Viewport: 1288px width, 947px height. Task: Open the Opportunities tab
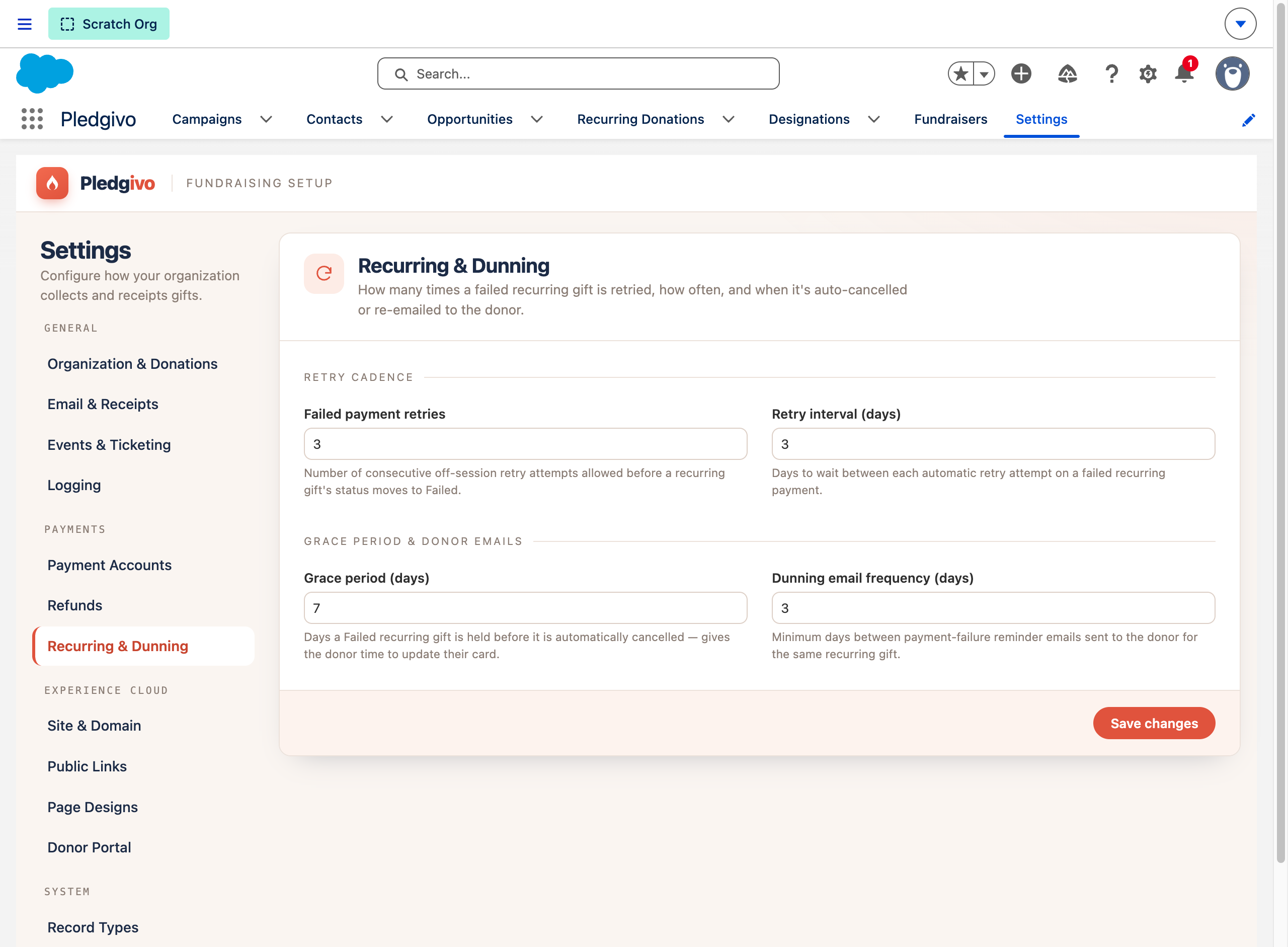click(x=469, y=119)
